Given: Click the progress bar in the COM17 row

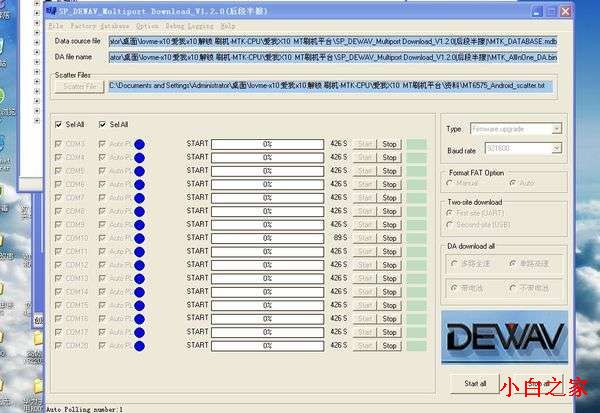Looking at the screenshot, I should click(x=267, y=332).
